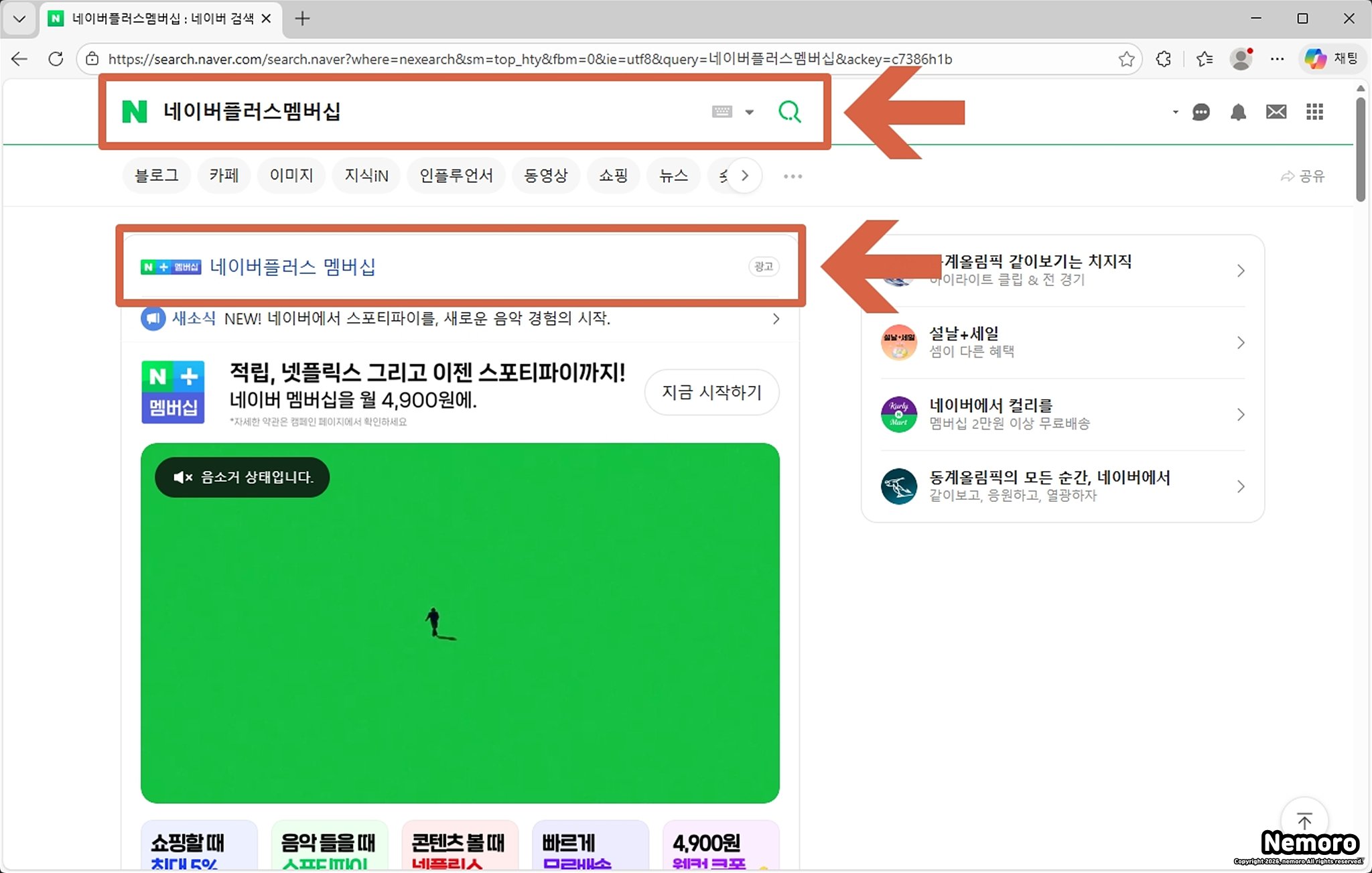Open the Naver mail envelope icon
Screen dimensions: 1372x873
(x=1276, y=112)
